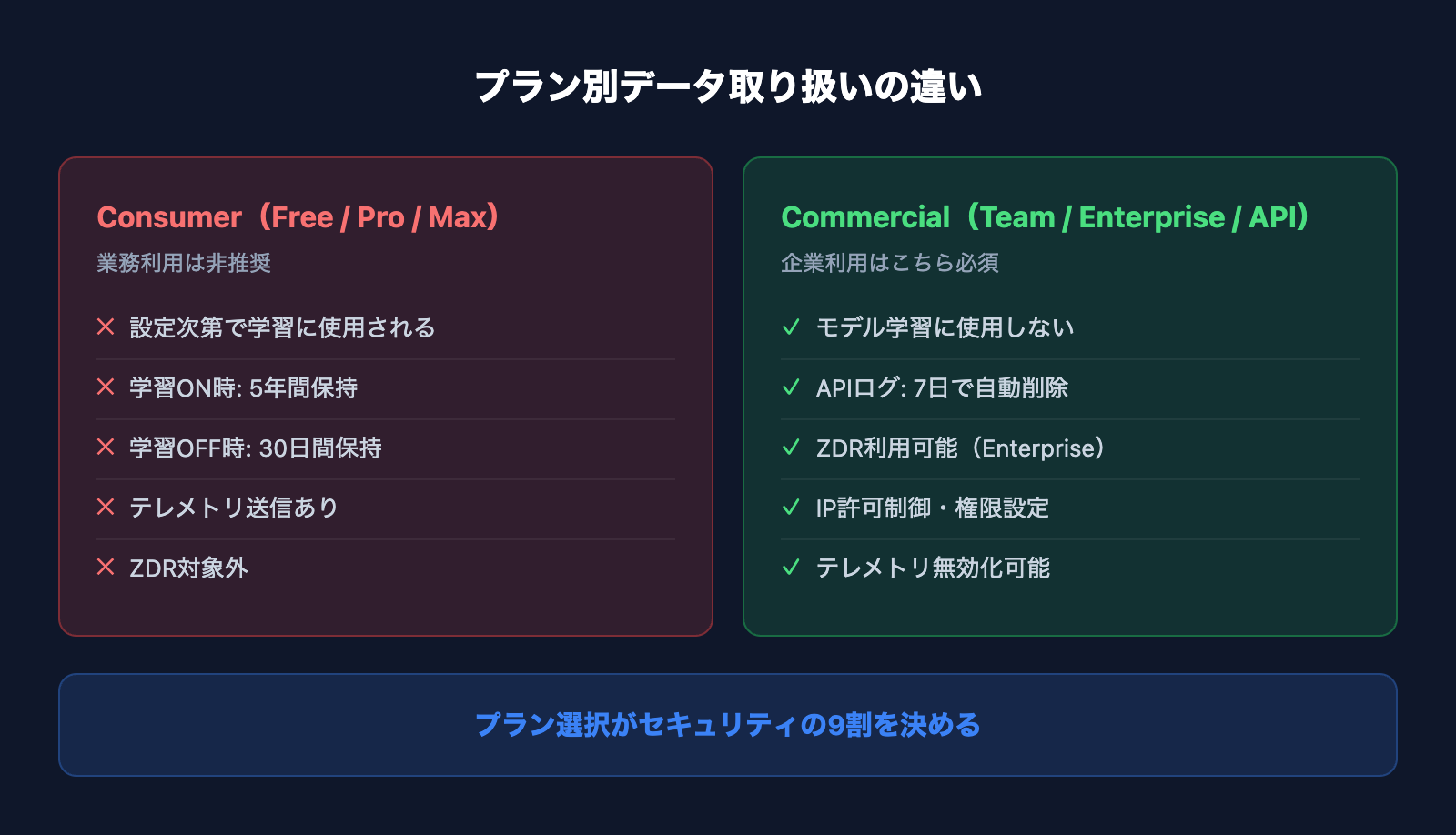Click the checkmark beside モデル学習に使用しない

pyautogui.click(x=791, y=327)
